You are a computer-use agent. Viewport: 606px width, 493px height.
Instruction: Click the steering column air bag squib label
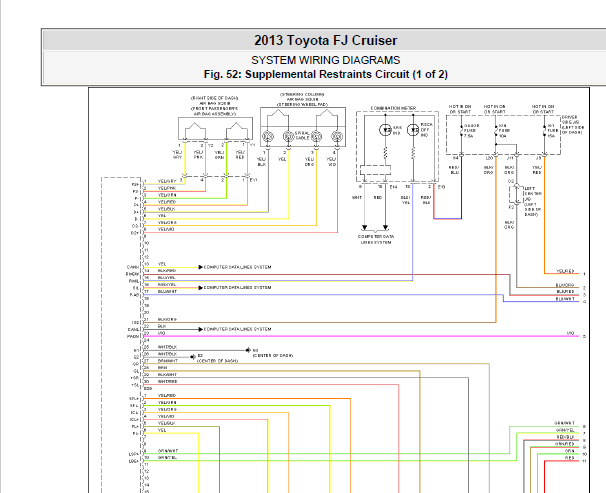(x=302, y=99)
